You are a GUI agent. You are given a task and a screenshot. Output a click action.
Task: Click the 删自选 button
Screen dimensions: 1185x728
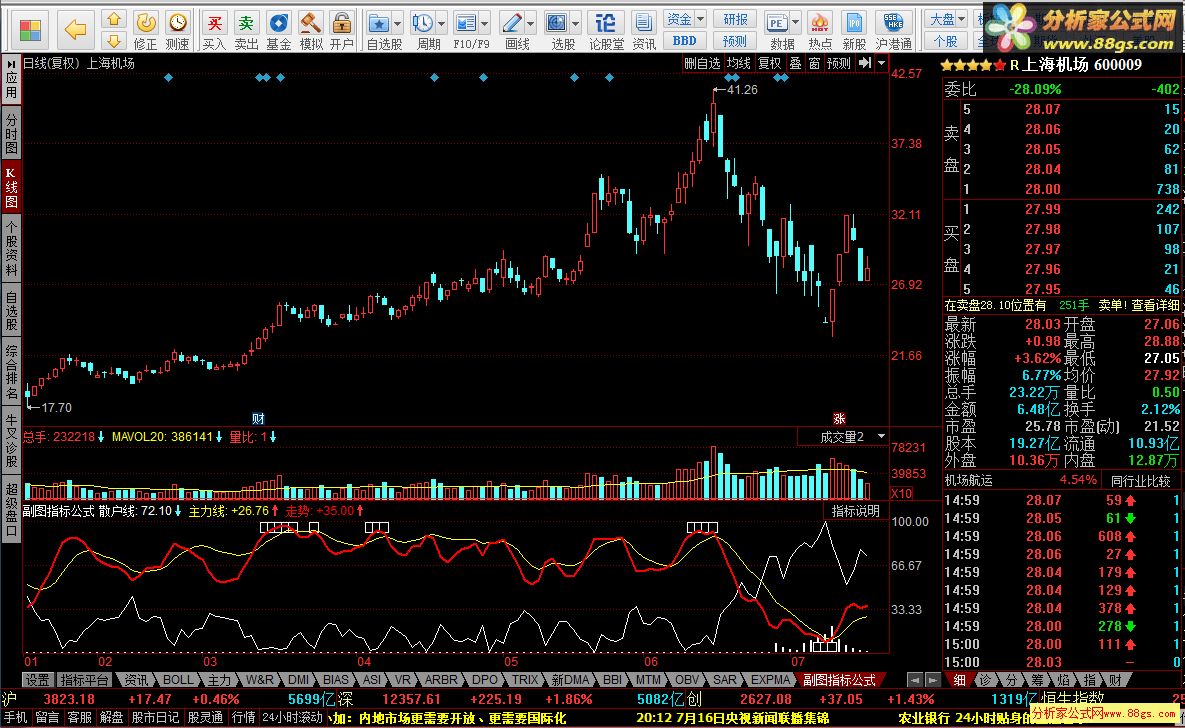[x=702, y=64]
